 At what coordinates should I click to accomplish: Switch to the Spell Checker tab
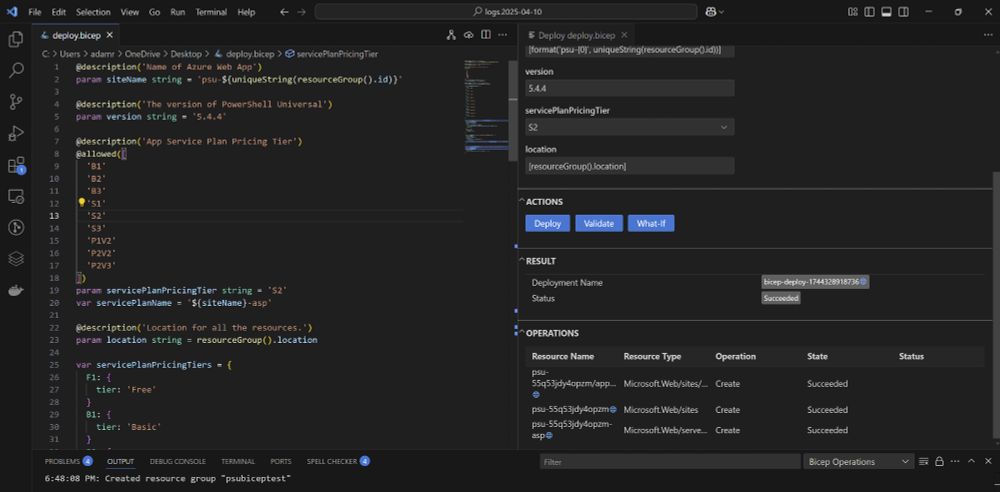(x=338, y=461)
